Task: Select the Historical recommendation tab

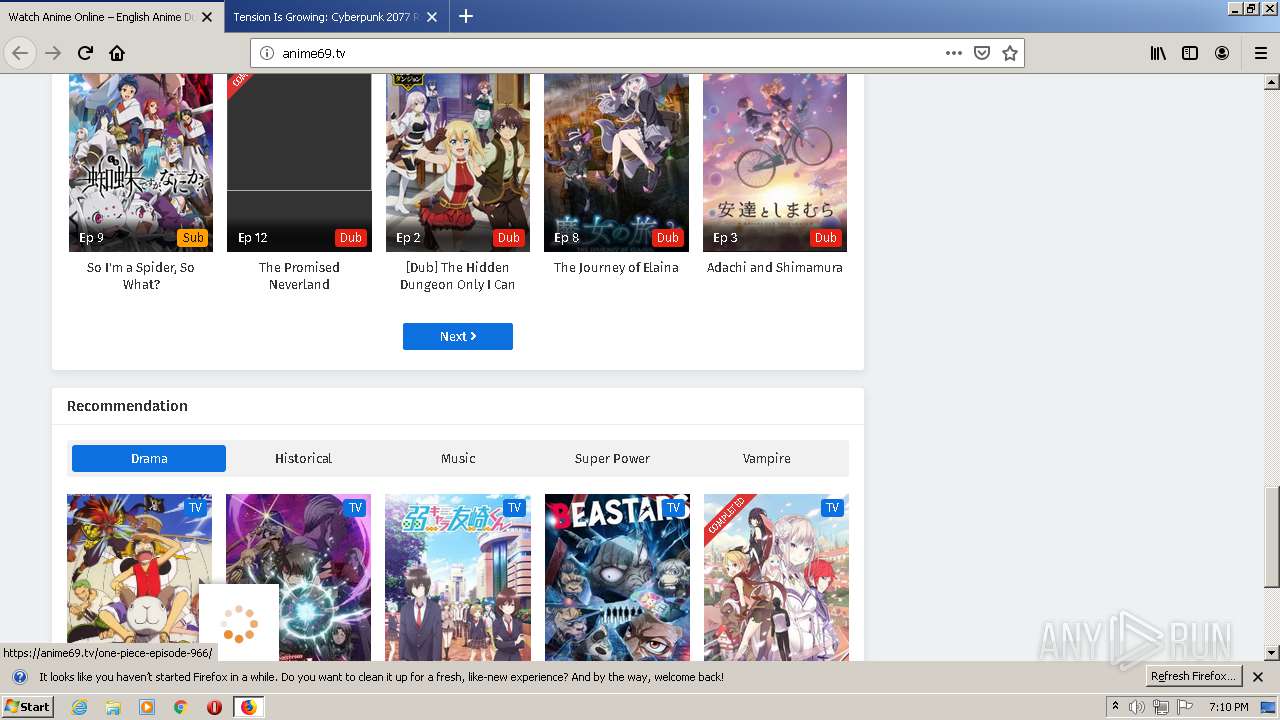Action: click(x=303, y=458)
